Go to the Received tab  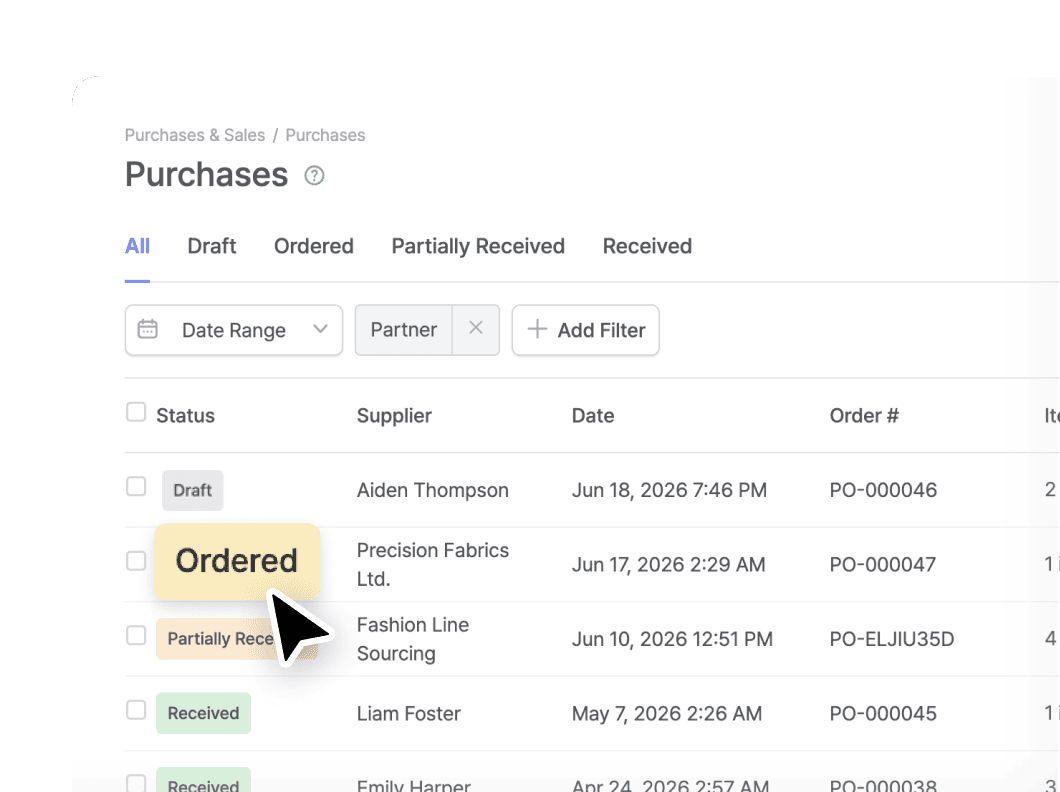(647, 246)
